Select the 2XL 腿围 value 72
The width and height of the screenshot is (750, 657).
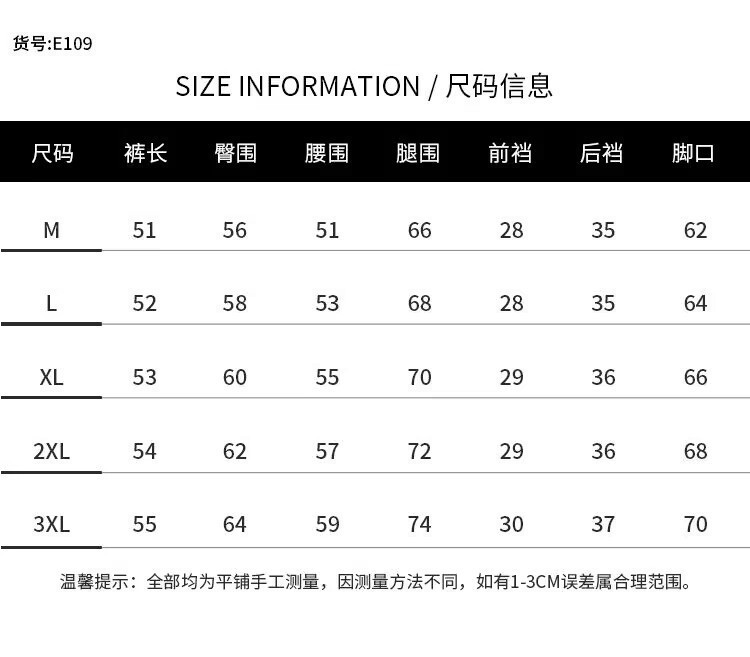click(419, 451)
